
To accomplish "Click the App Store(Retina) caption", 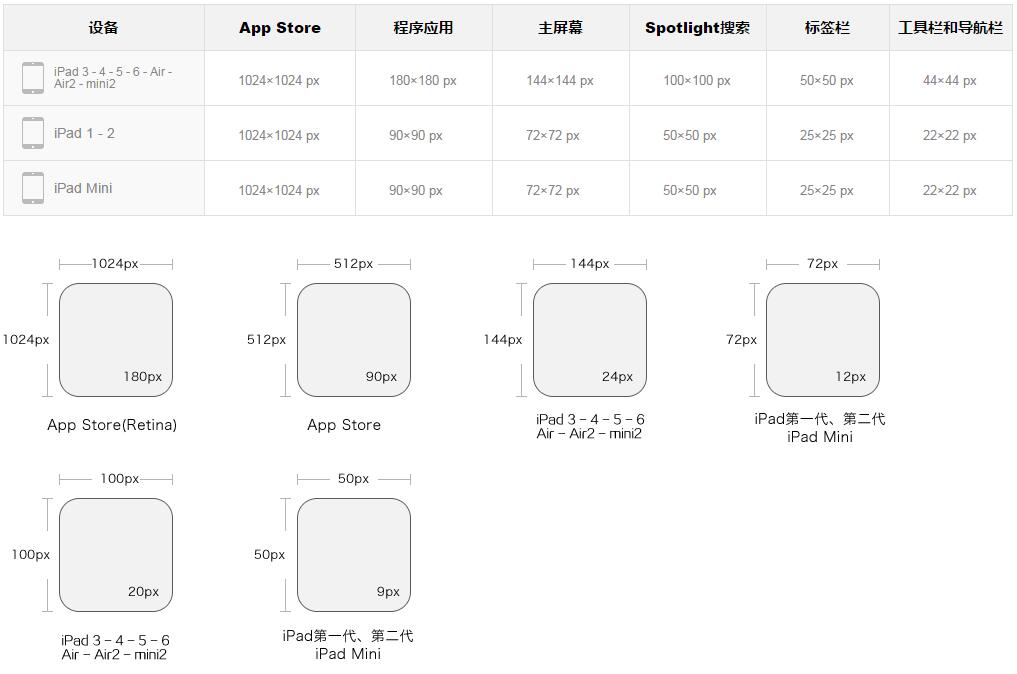I will [112, 425].
